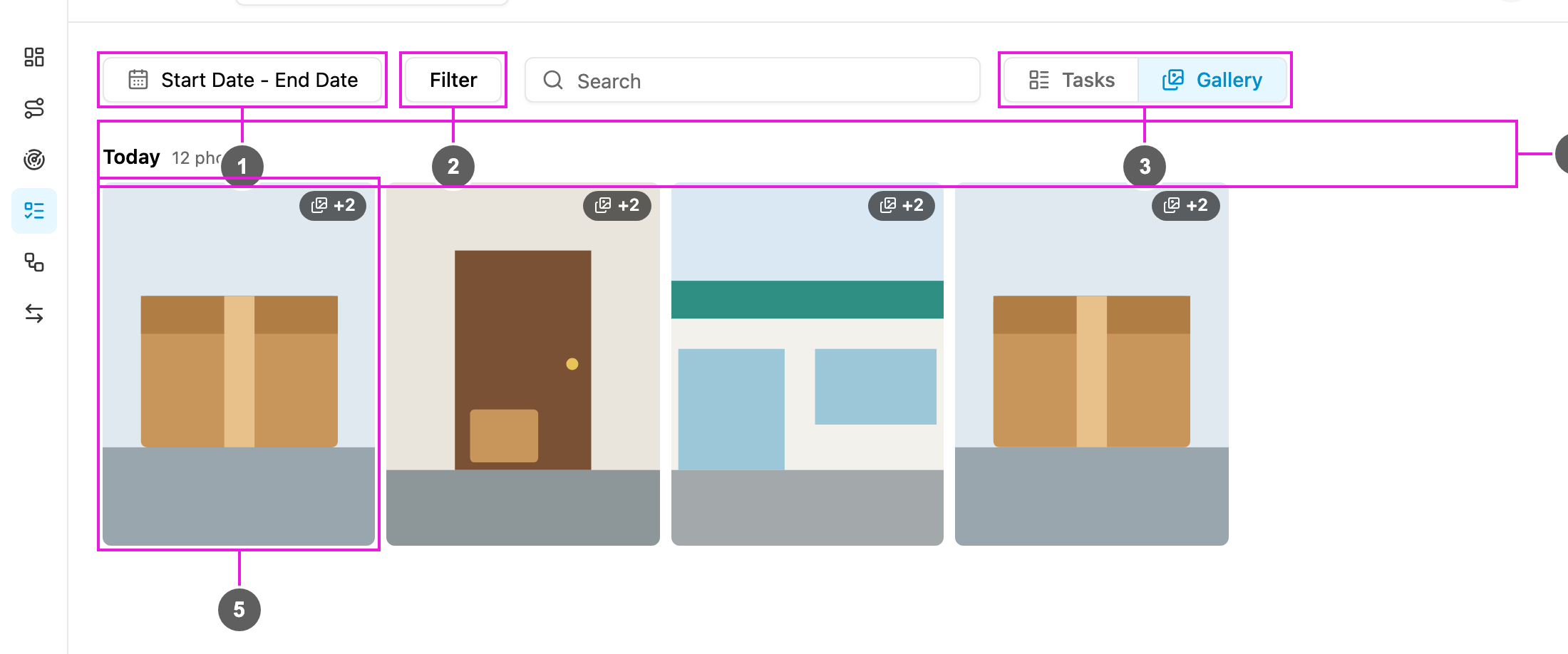Click +2 badge on last box photo
1568x654 pixels.
coord(1186,206)
